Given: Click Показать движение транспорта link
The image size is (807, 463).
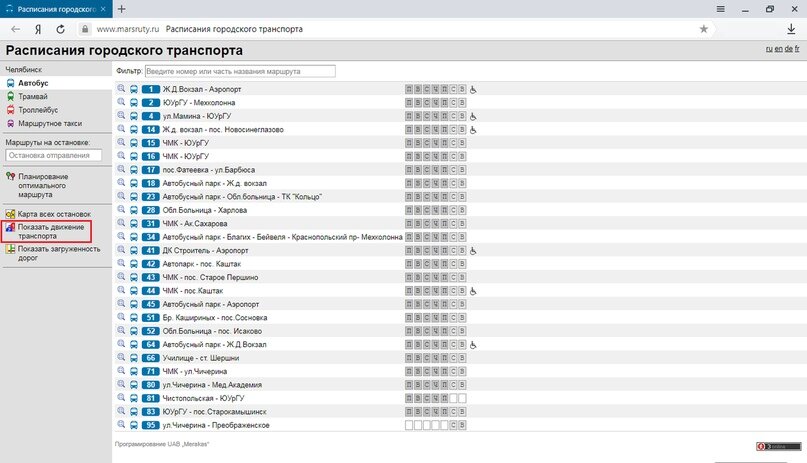Looking at the screenshot, I should tap(50, 232).
